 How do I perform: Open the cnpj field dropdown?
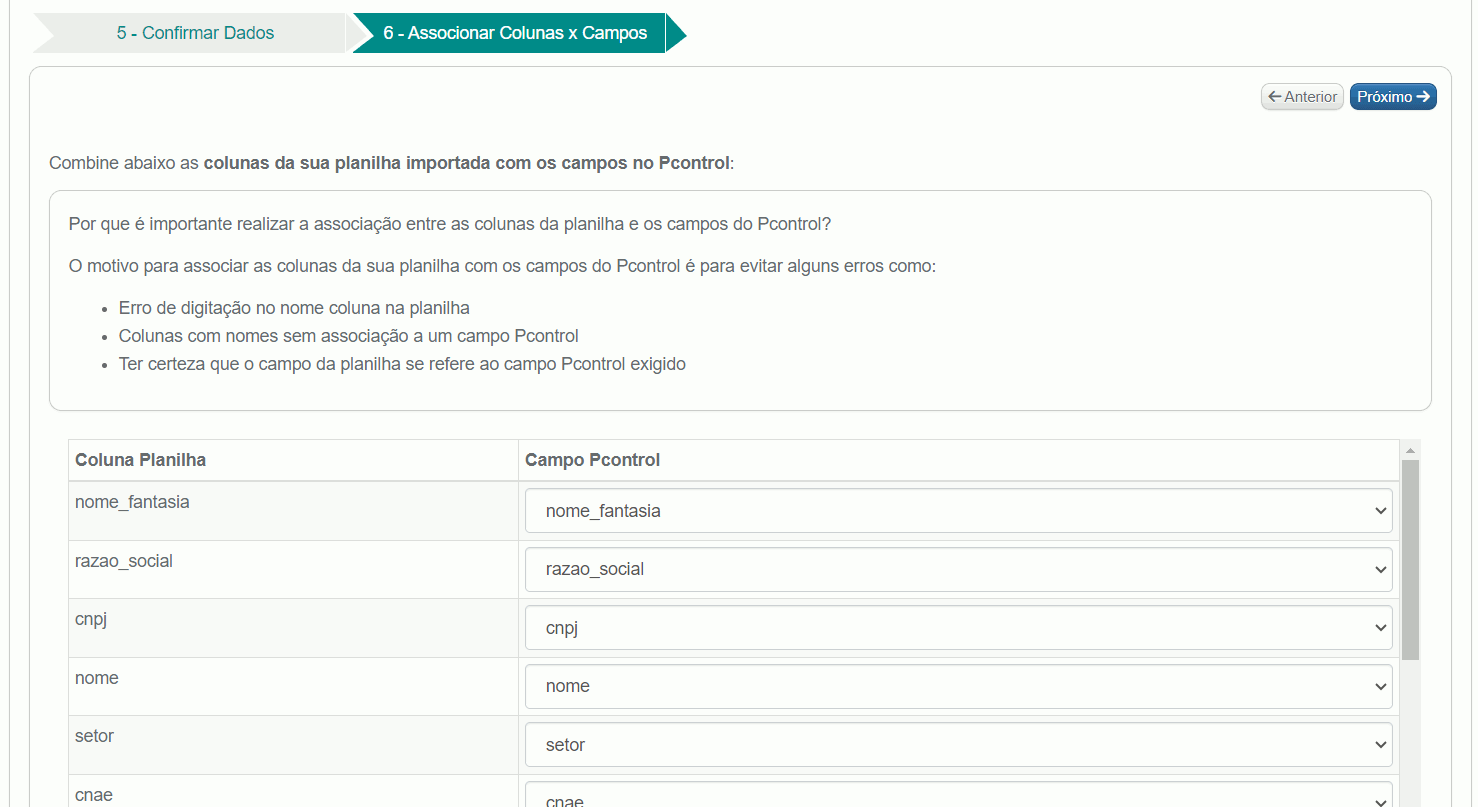(959, 628)
